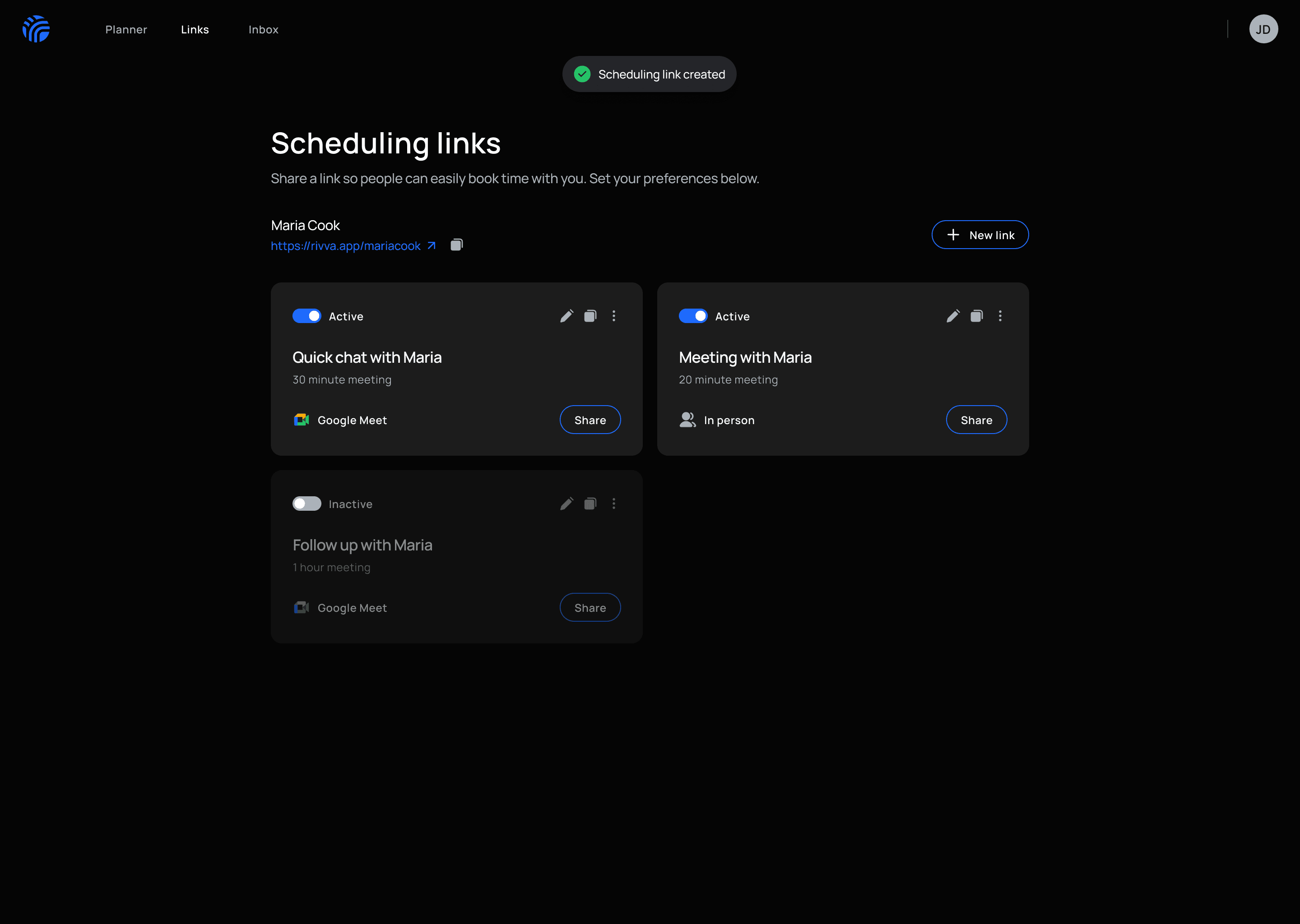Edit the Quick chat with Maria link
Image resolution: width=1300 pixels, height=924 pixels.
[567, 316]
